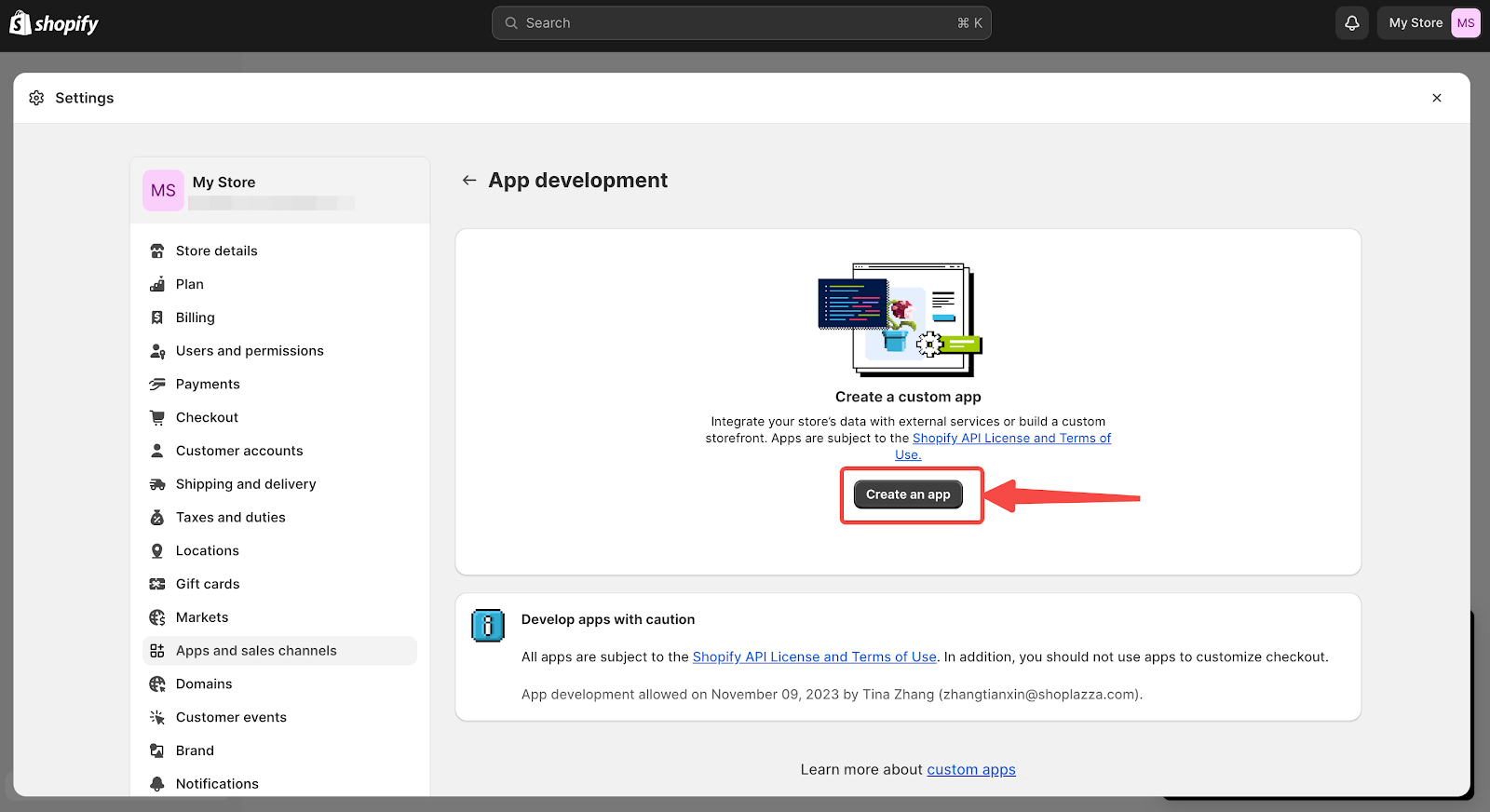Click the Shopify logo
Screen dimensions: 1490x812
click(x=54, y=23)
